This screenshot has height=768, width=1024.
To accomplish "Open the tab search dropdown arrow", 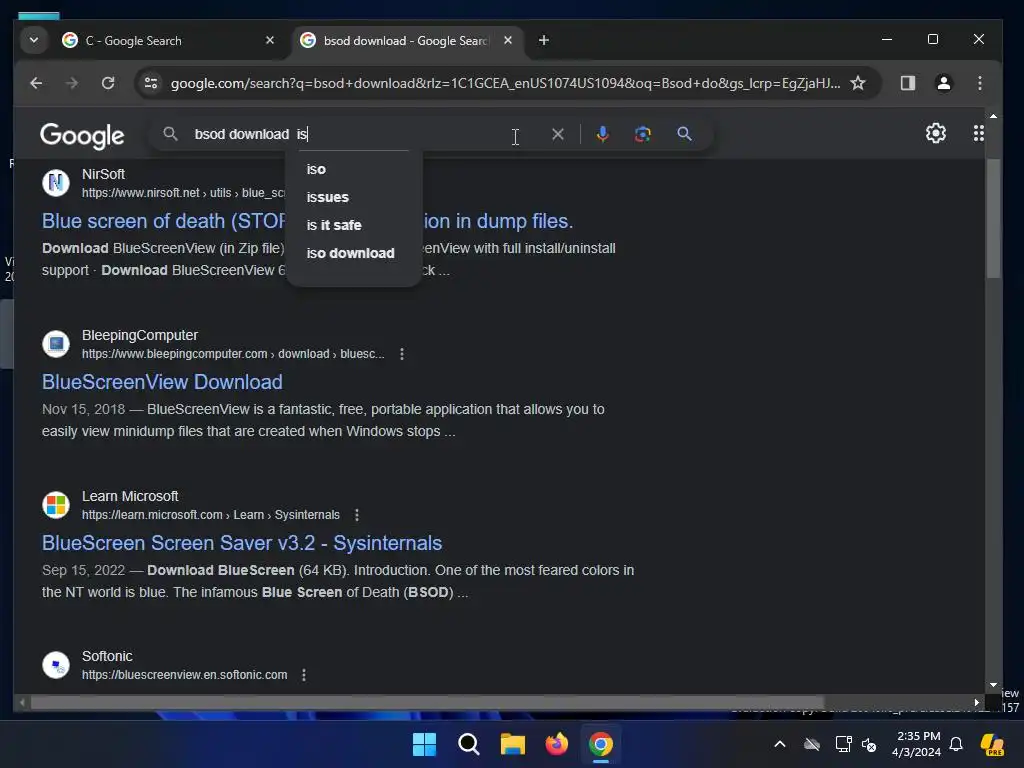I will [34, 40].
